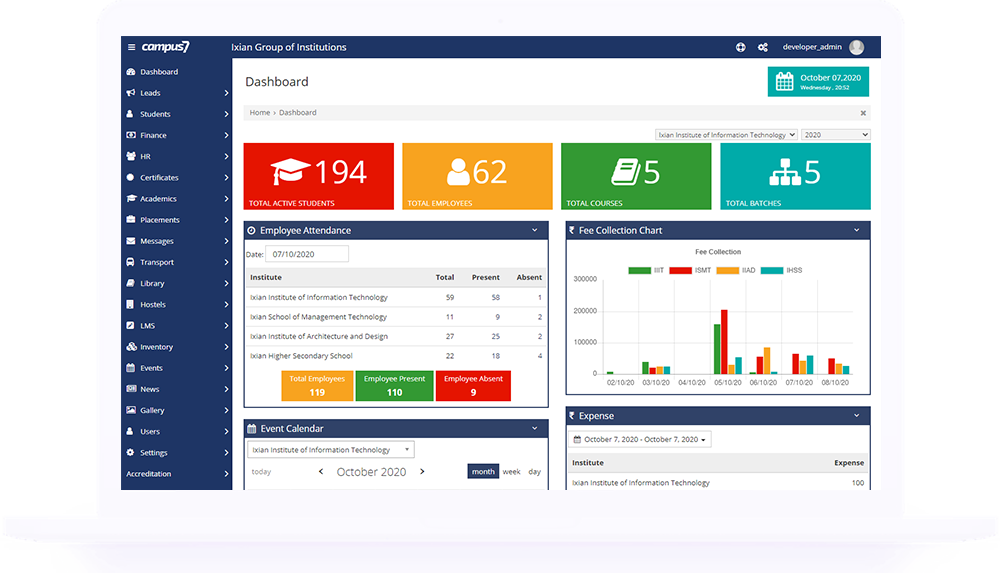
Task: Open the Accreditation menu item
Action: point(176,473)
